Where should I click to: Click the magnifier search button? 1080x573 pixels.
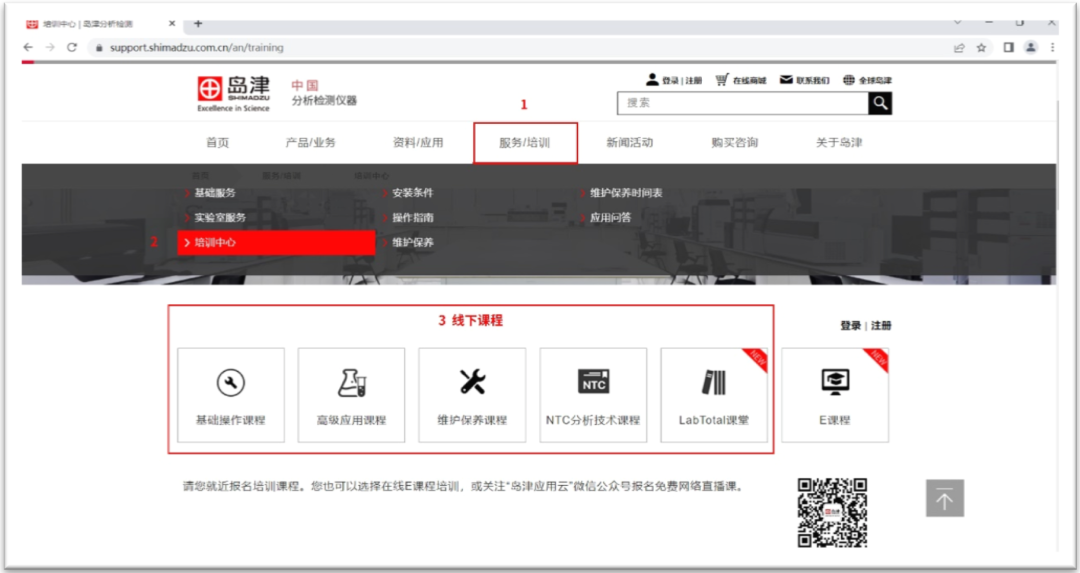[880, 103]
